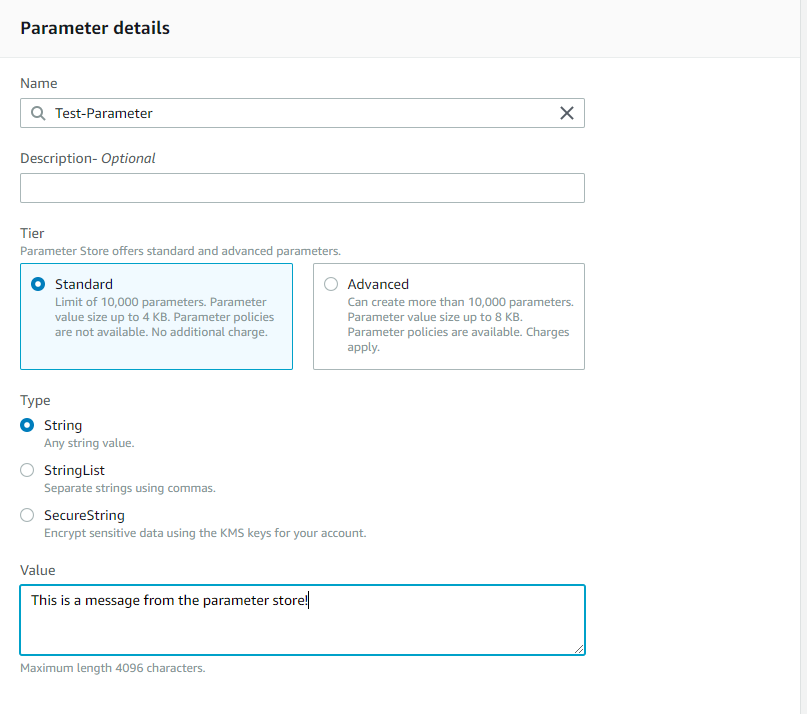Grab the Value text area resize handle
This screenshot has height=714, width=807.
578,648
